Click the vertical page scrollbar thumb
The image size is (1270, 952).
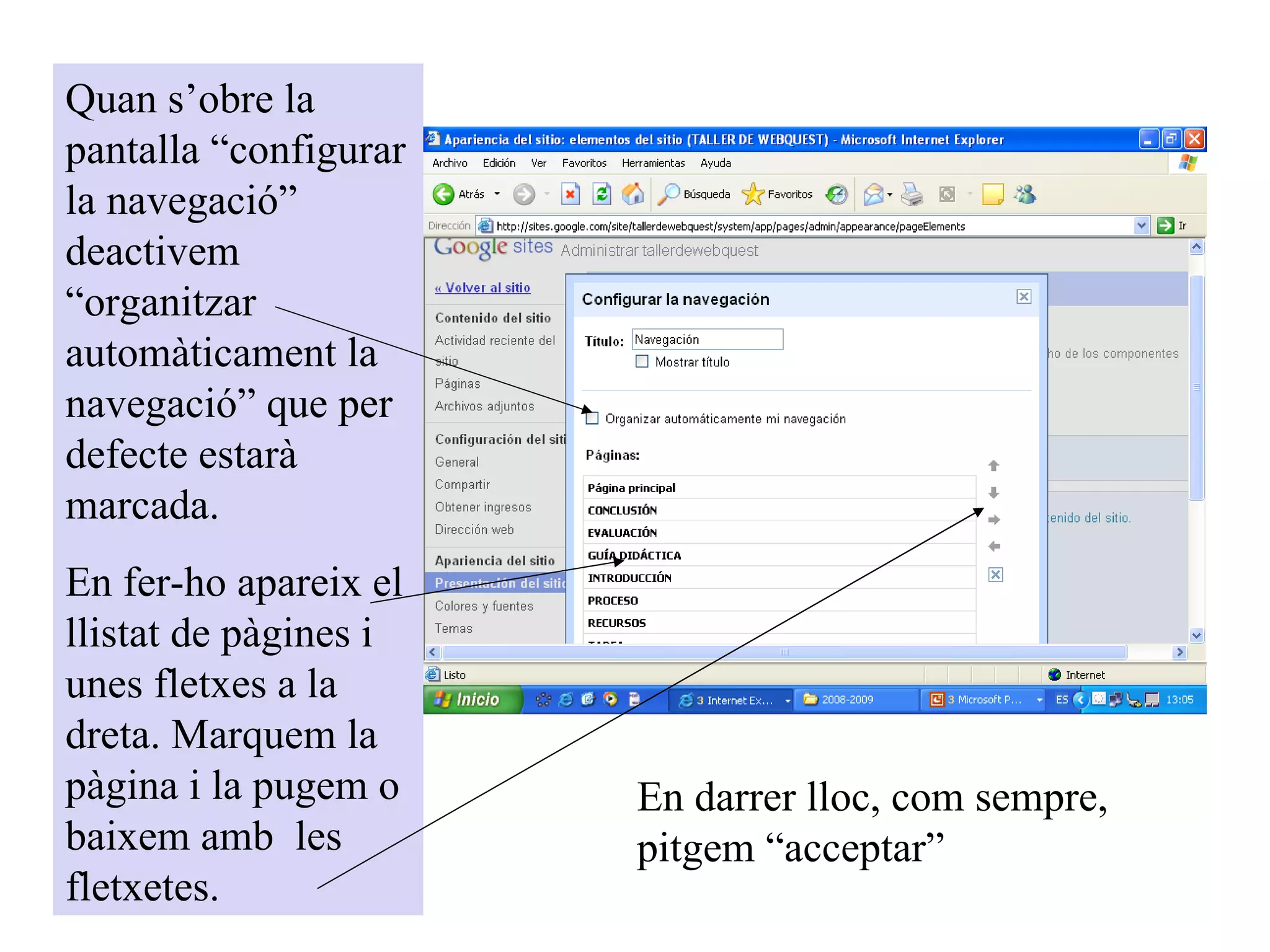point(1197,387)
